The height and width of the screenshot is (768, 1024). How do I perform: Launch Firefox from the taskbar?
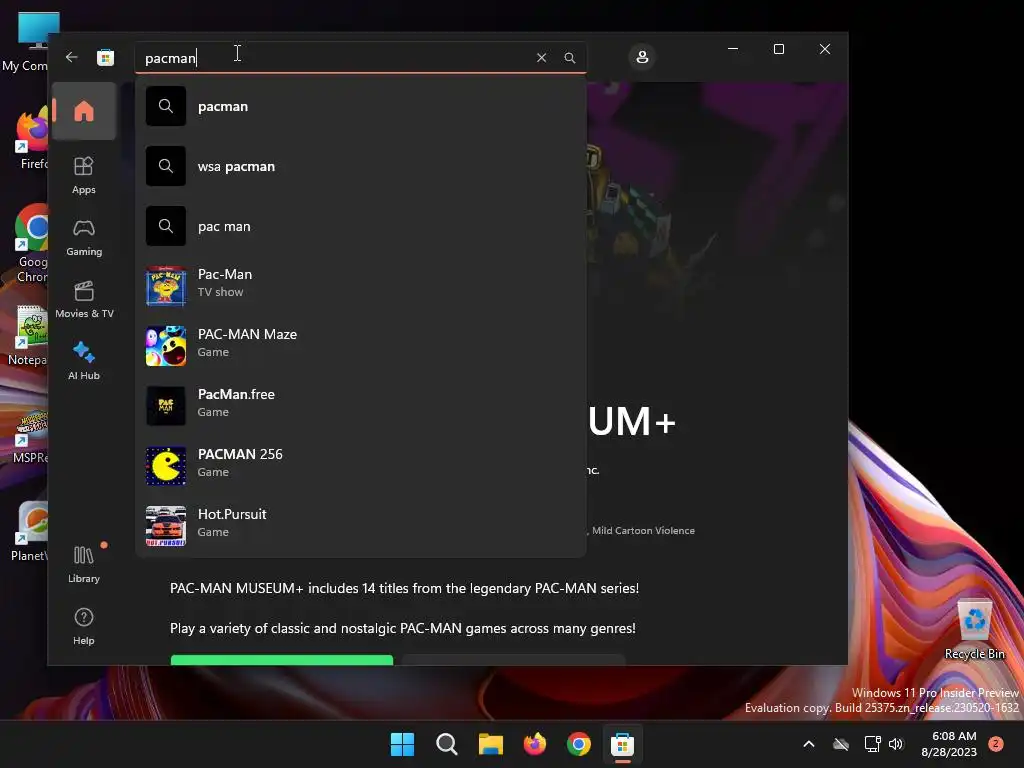(x=535, y=744)
